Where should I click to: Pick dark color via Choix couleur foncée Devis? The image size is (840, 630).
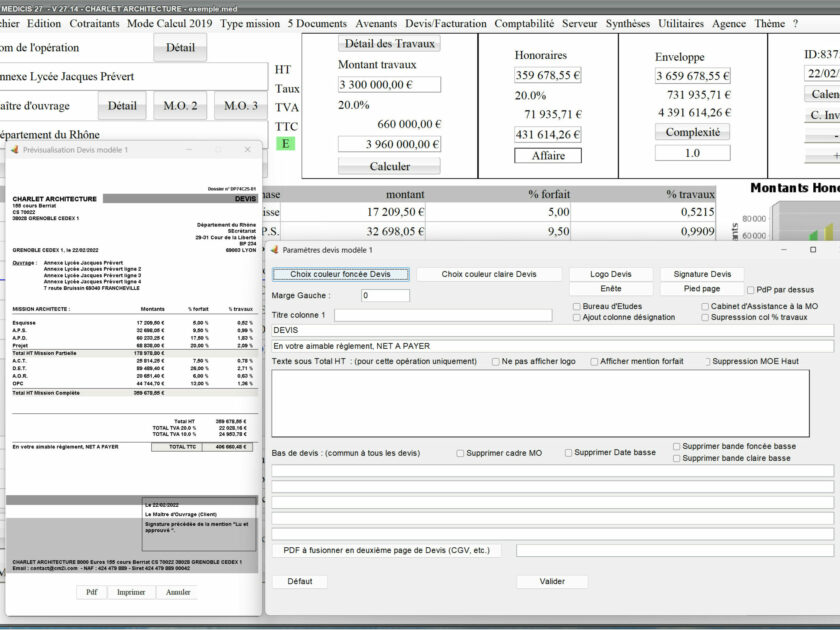click(x=340, y=274)
